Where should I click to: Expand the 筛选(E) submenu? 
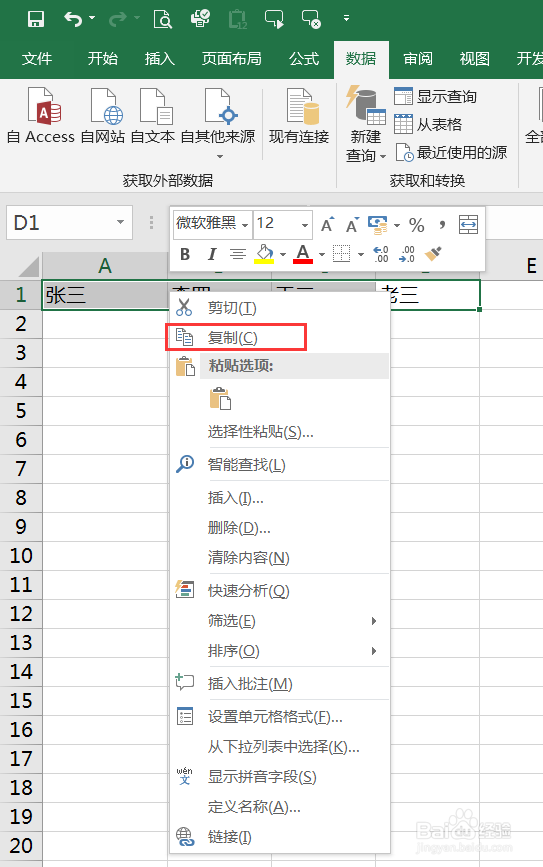(374, 621)
